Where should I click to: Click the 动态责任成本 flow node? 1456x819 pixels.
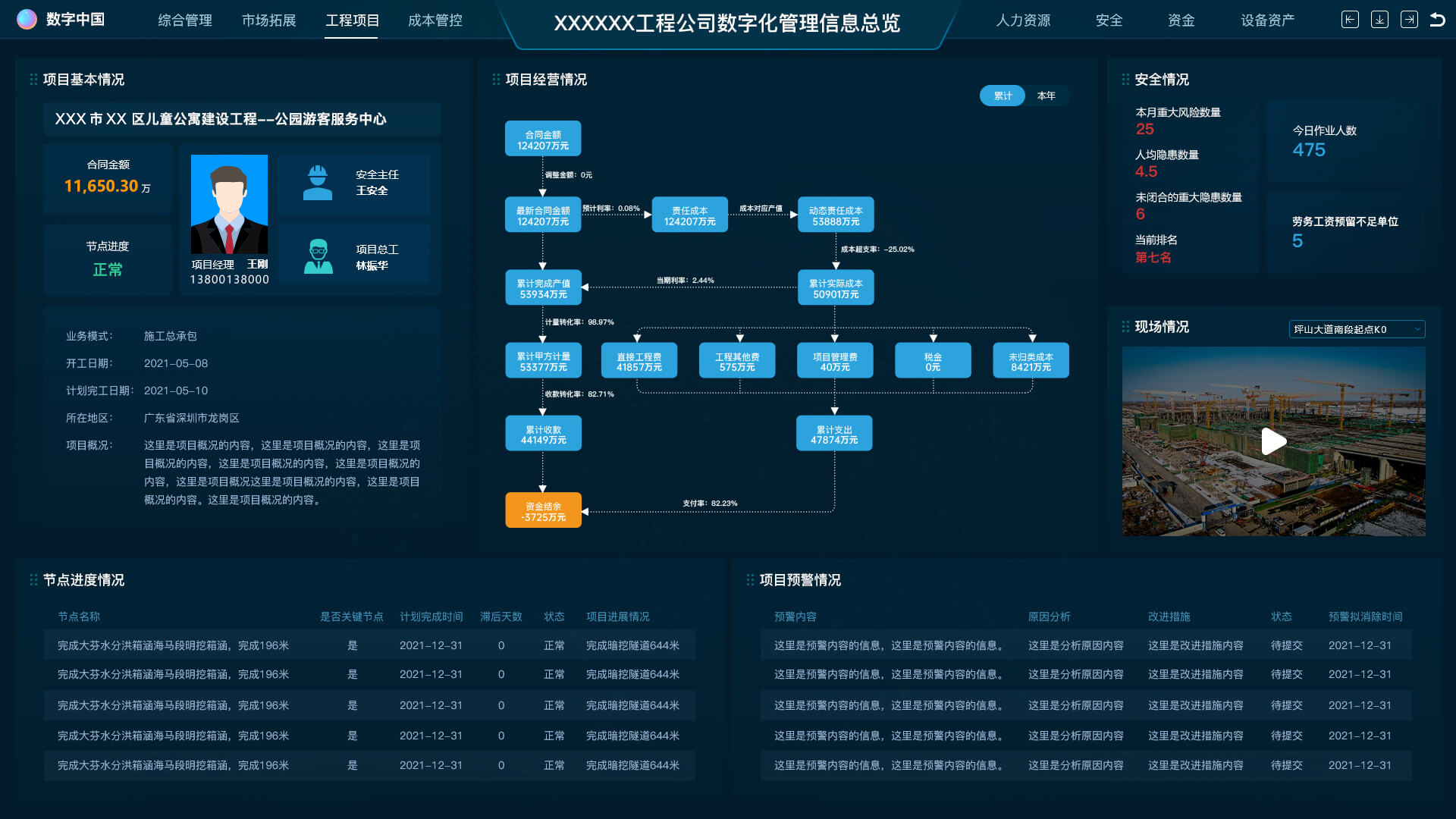tap(836, 215)
